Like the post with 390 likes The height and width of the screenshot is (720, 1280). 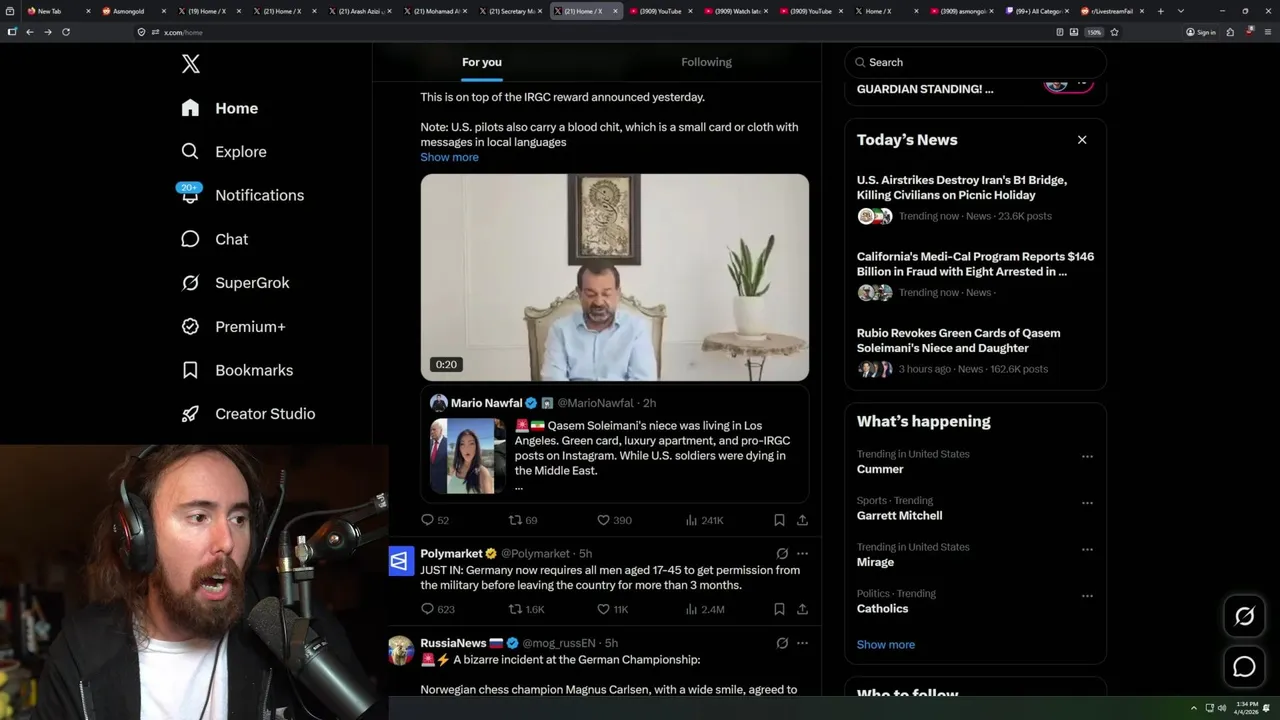tap(614, 520)
